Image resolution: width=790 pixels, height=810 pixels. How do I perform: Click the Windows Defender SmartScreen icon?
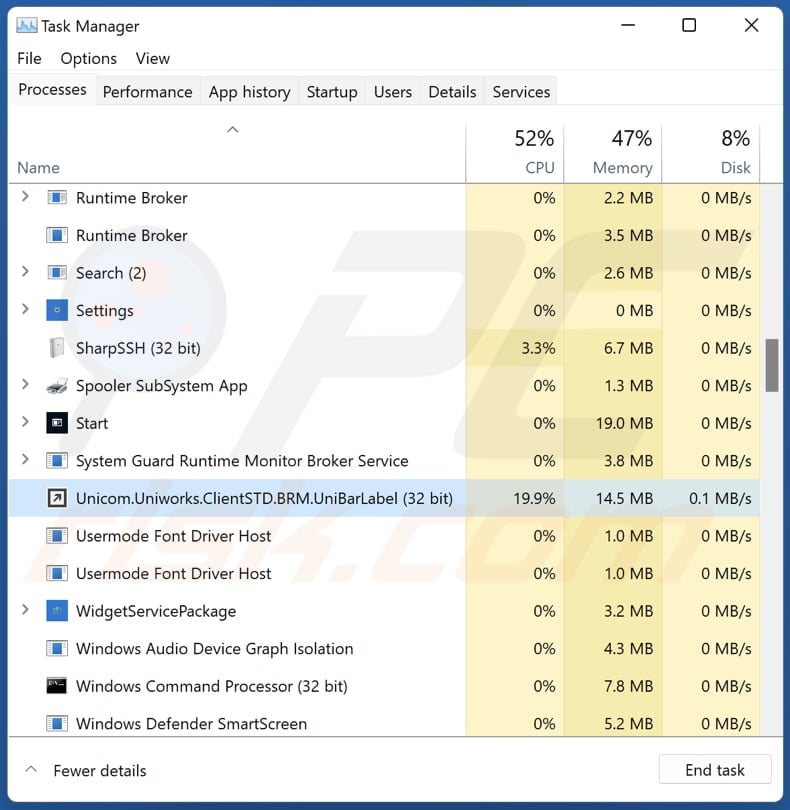(57, 723)
